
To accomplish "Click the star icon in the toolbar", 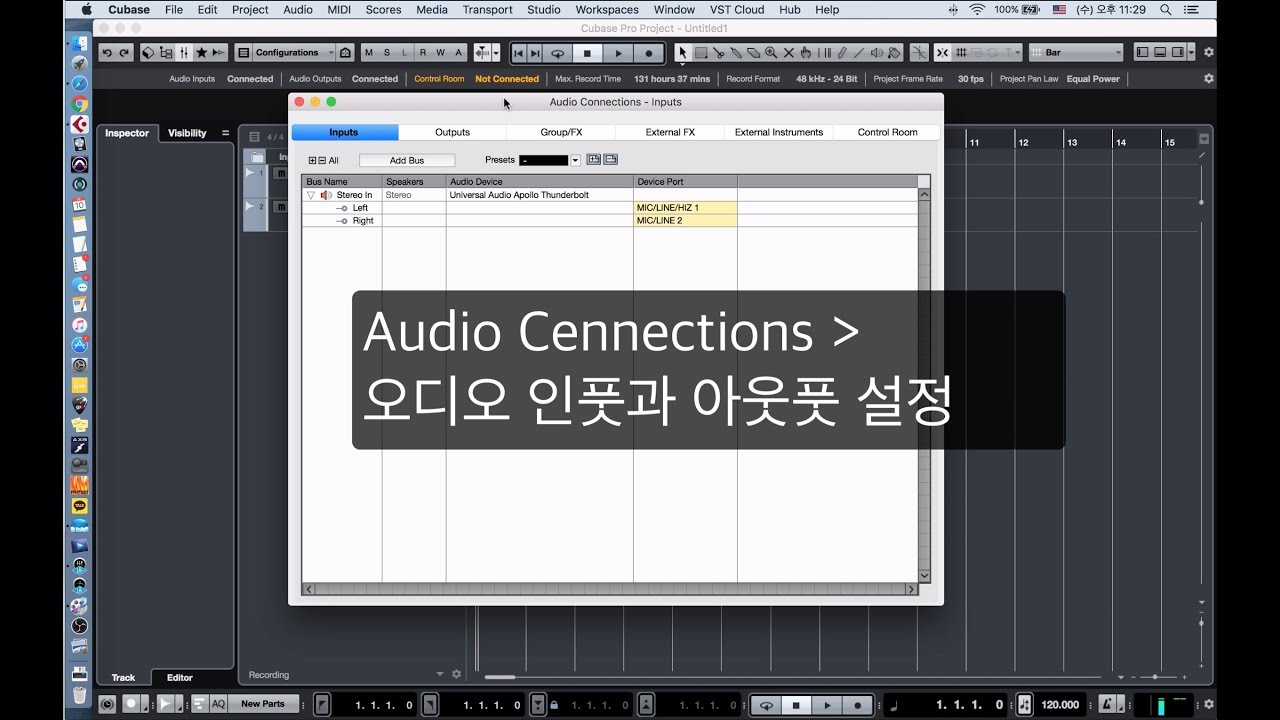I will point(201,53).
